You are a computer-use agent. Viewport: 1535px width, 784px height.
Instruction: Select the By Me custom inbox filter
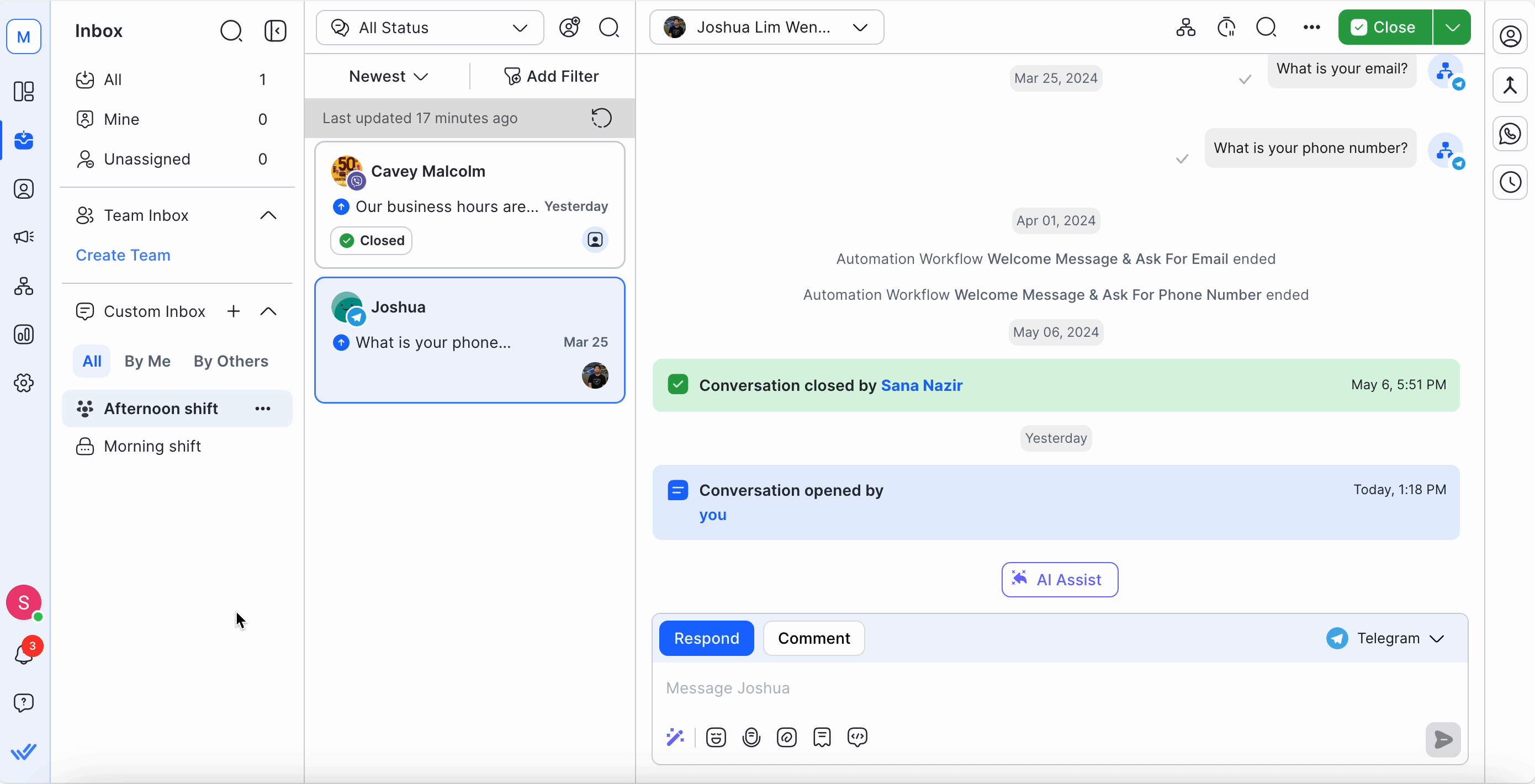pyautogui.click(x=147, y=361)
